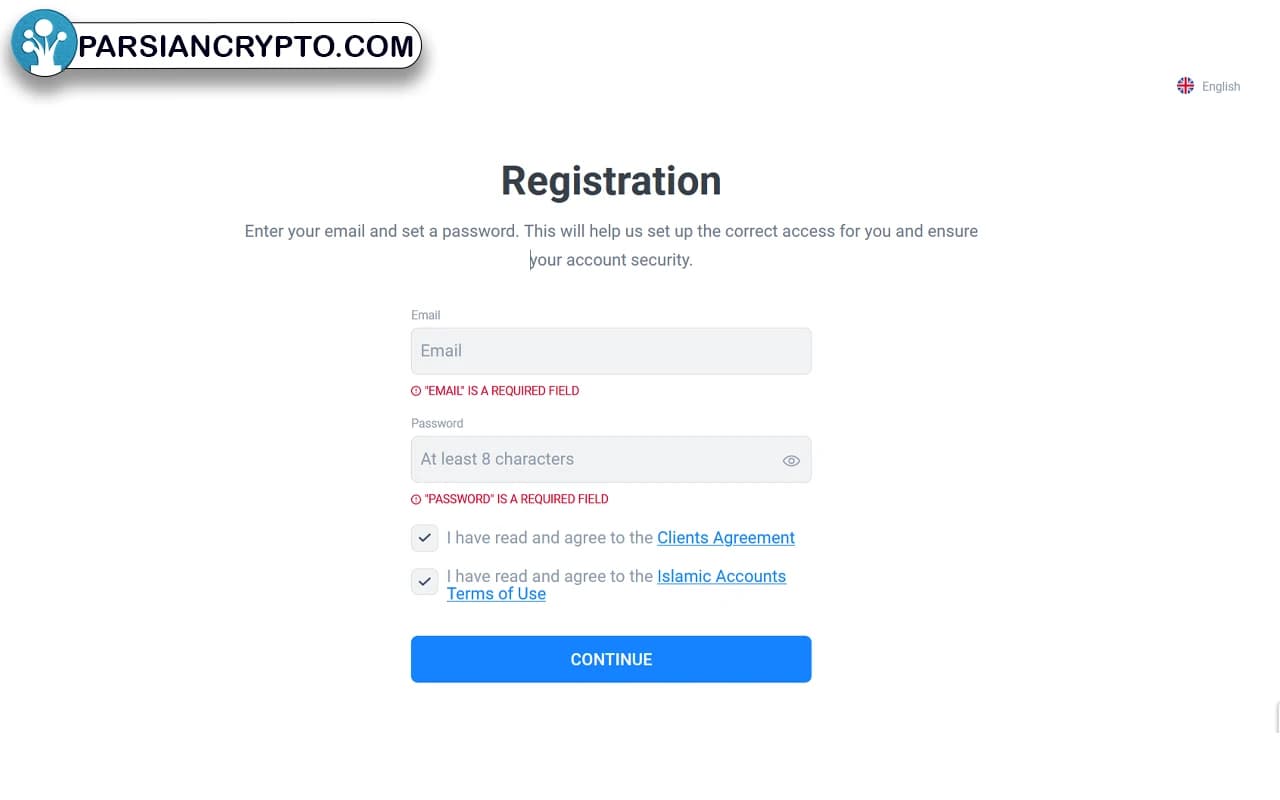Click the "EMAIL" is a required field message
Viewport: 1280px width, 800px height.
[502, 391]
